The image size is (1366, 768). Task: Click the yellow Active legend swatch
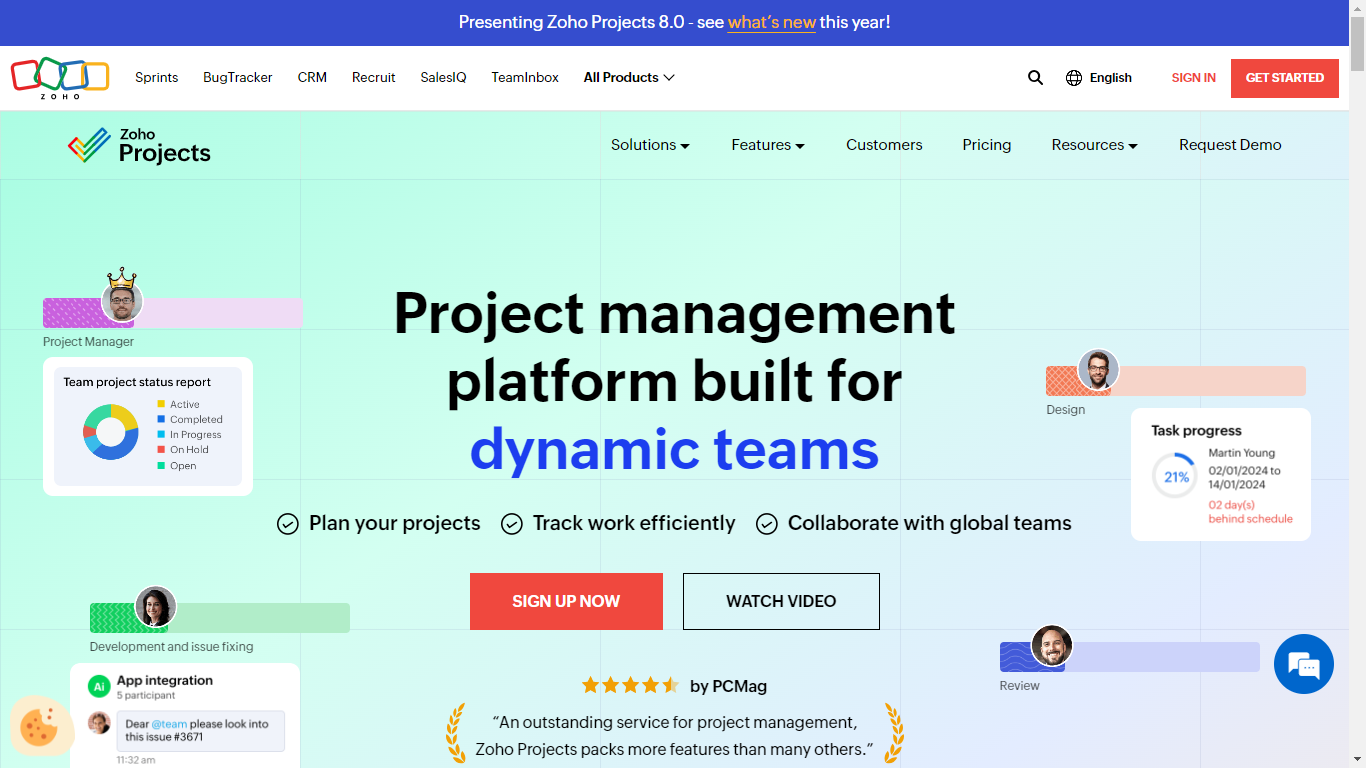coord(161,404)
